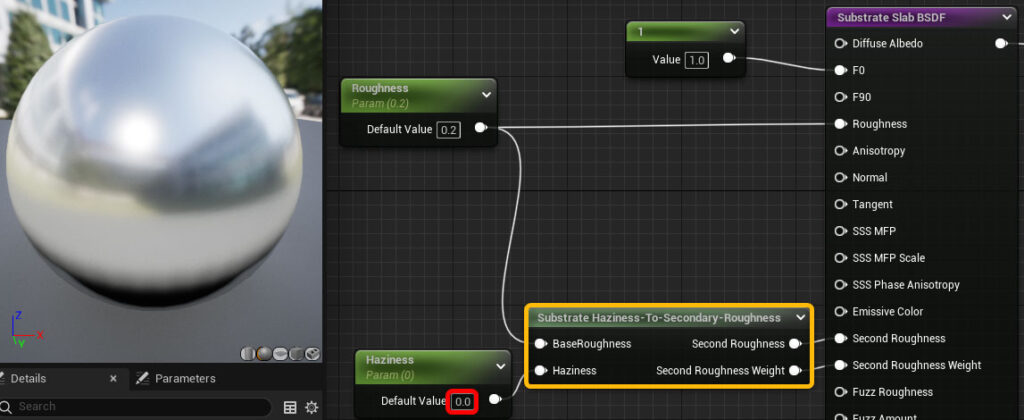Click the Haziness param node output pin
Image resolution: width=1024 pixels, height=420 pixels.
pos(496,399)
